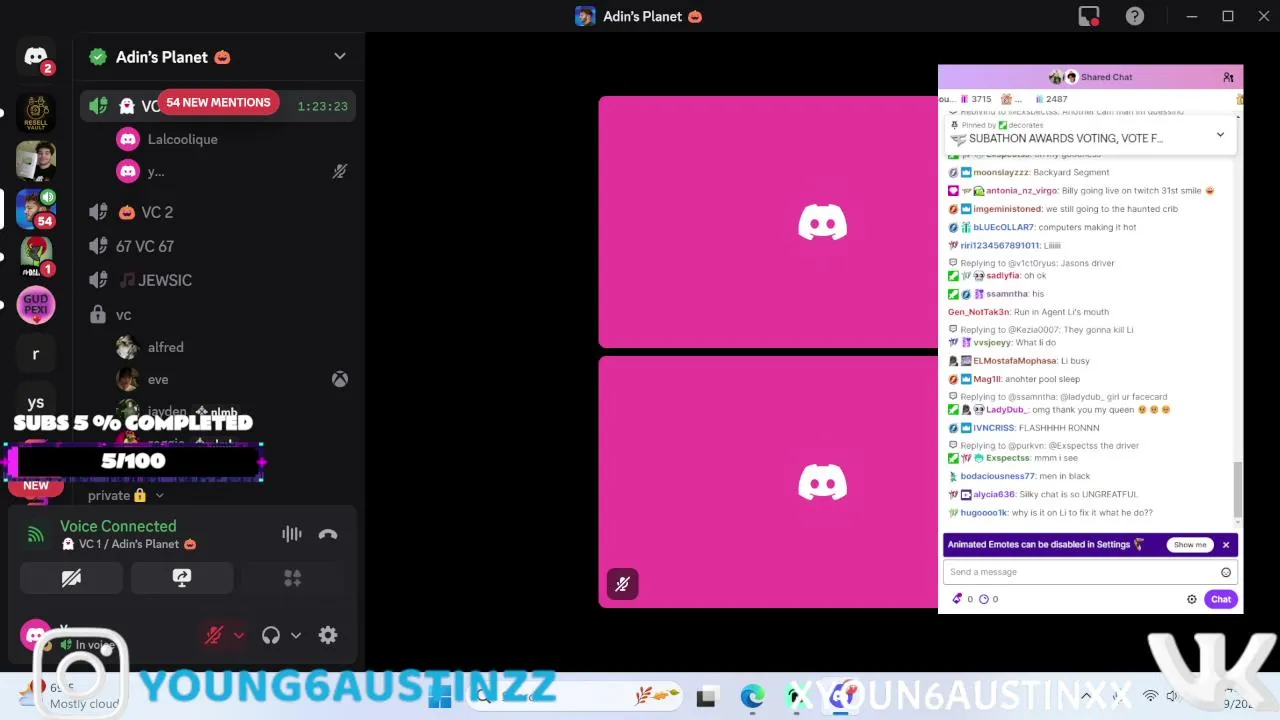Image resolution: width=1280 pixels, height=720 pixels.
Task: Open Microsoft Edge from the taskbar
Action: click(752, 697)
